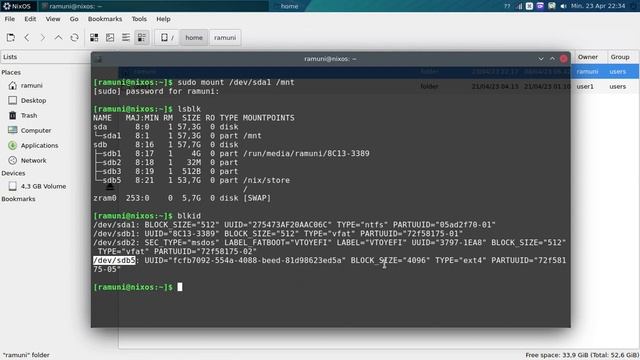Select the user1 owner row
This screenshot has width=640, height=360.
(x=585, y=87)
